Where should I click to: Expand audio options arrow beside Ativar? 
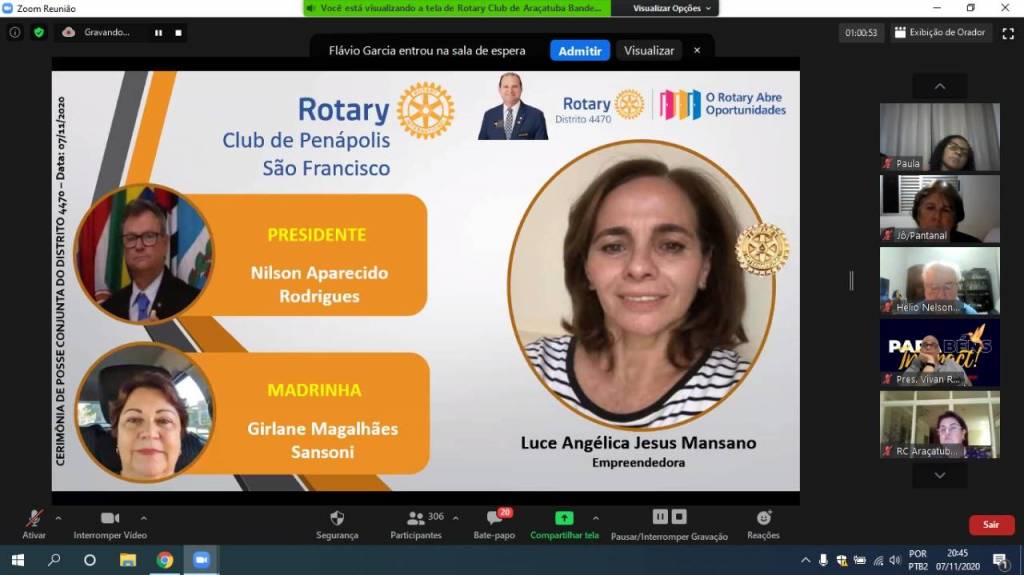58,518
